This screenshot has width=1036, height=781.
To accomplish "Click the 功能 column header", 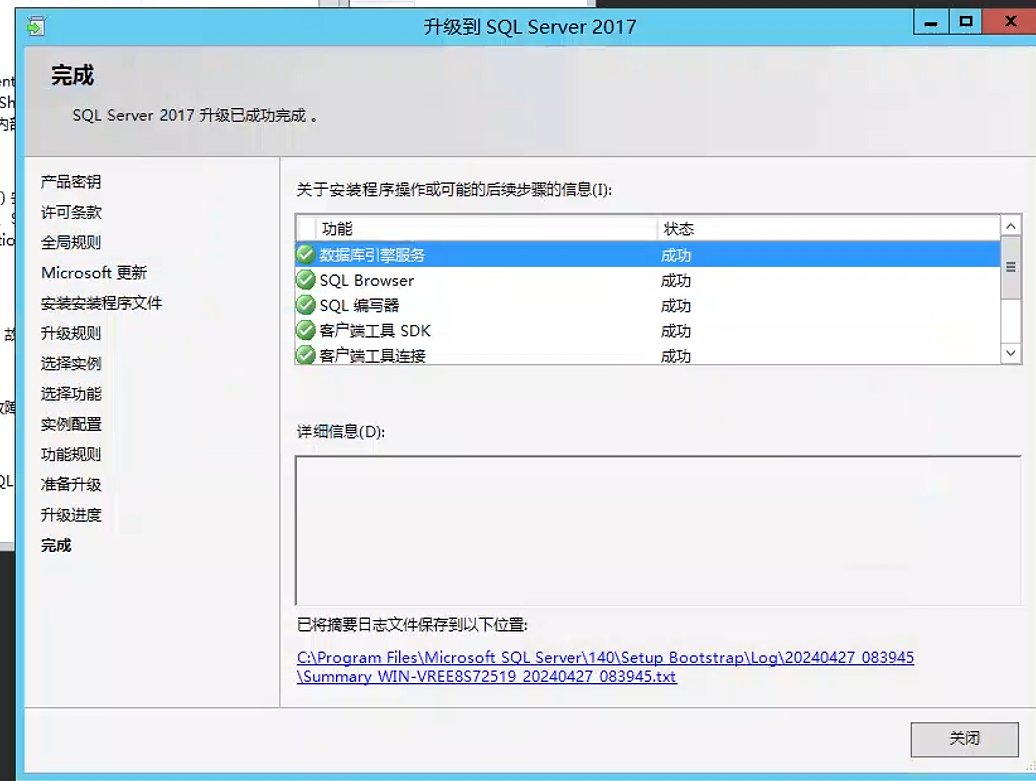I will pyautogui.click(x=486, y=229).
